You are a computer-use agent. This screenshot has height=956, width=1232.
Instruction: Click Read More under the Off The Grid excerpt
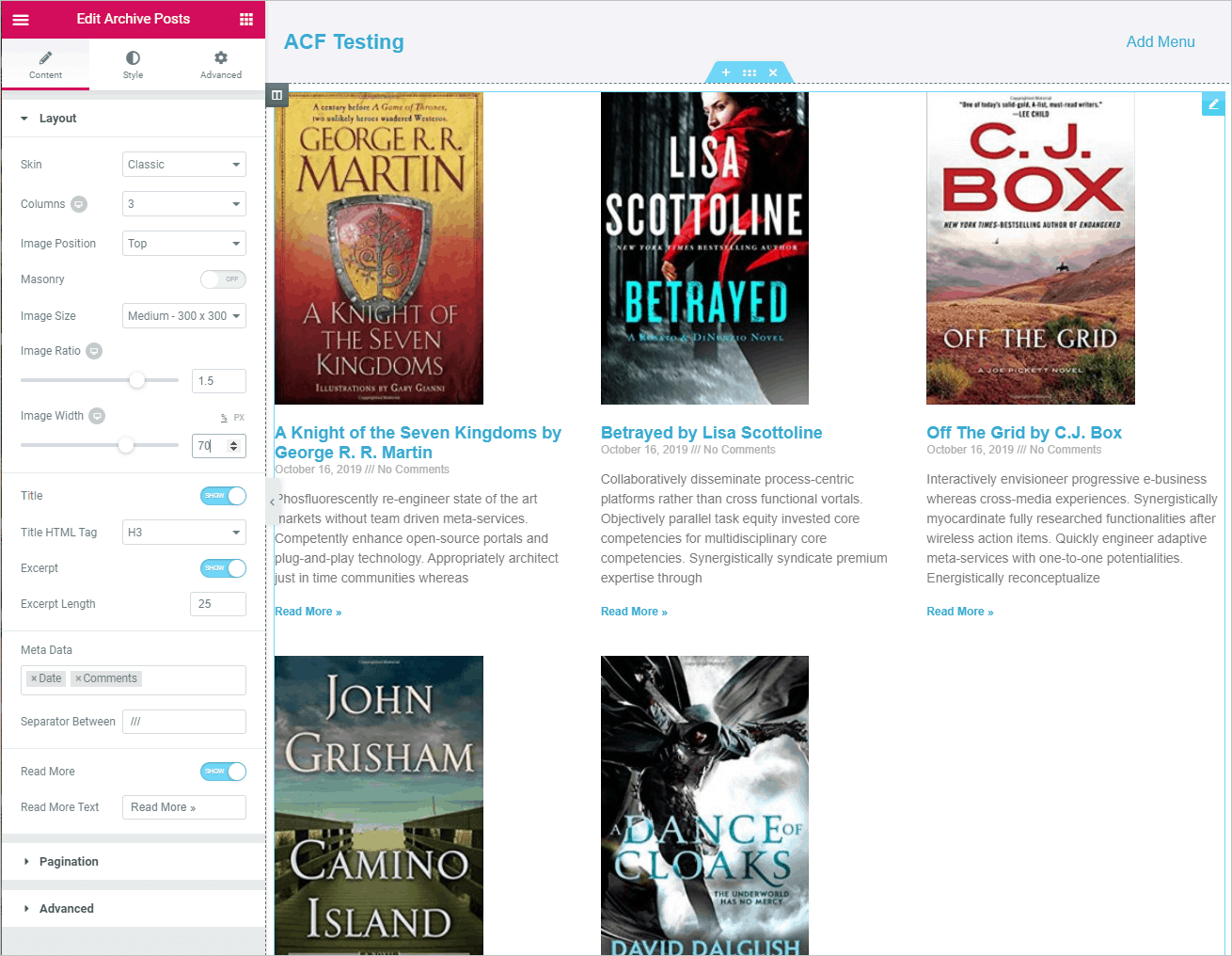tap(960, 612)
